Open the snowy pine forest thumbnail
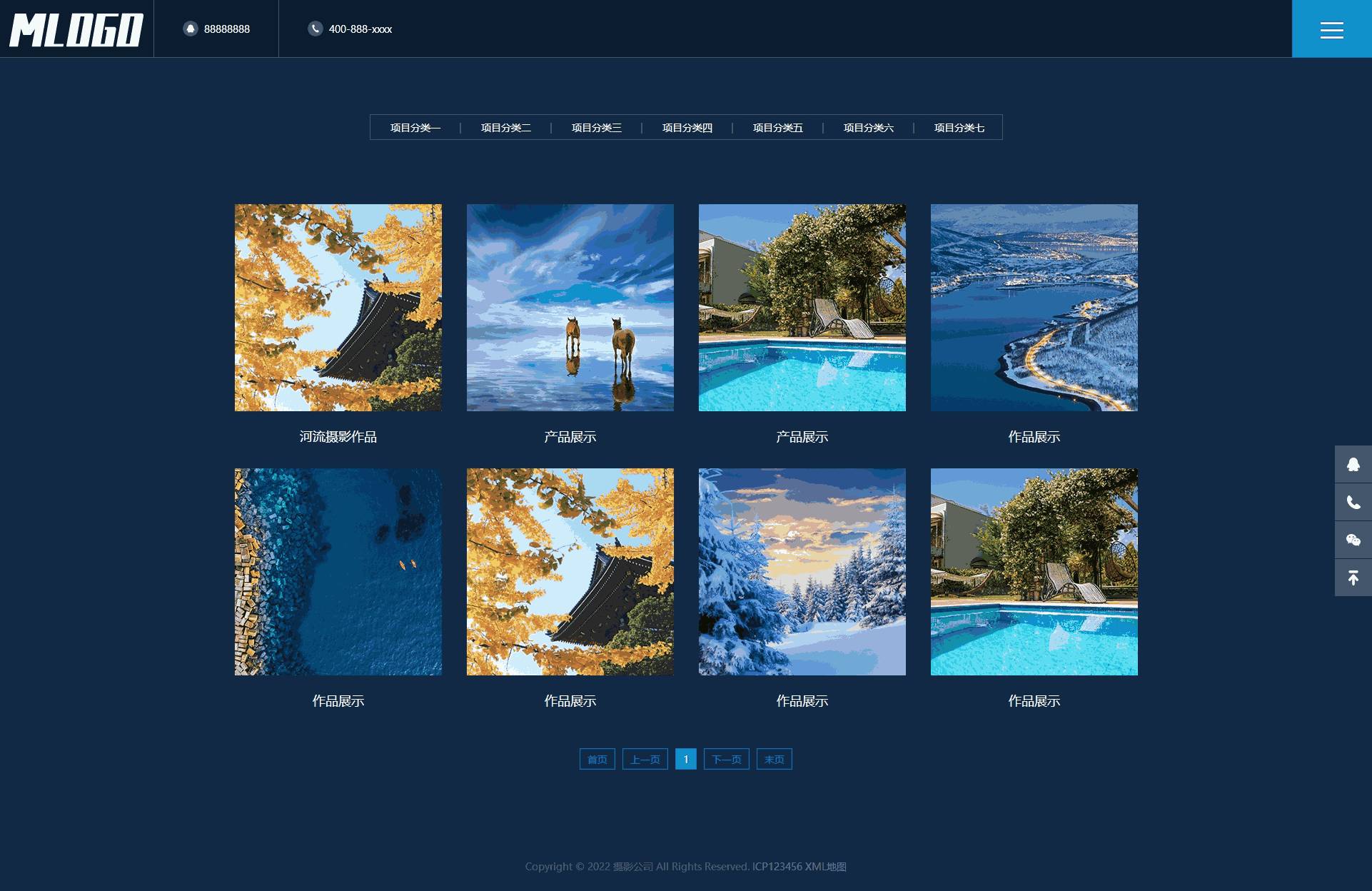The width and height of the screenshot is (1372, 891). pyautogui.click(x=802, y=572)
